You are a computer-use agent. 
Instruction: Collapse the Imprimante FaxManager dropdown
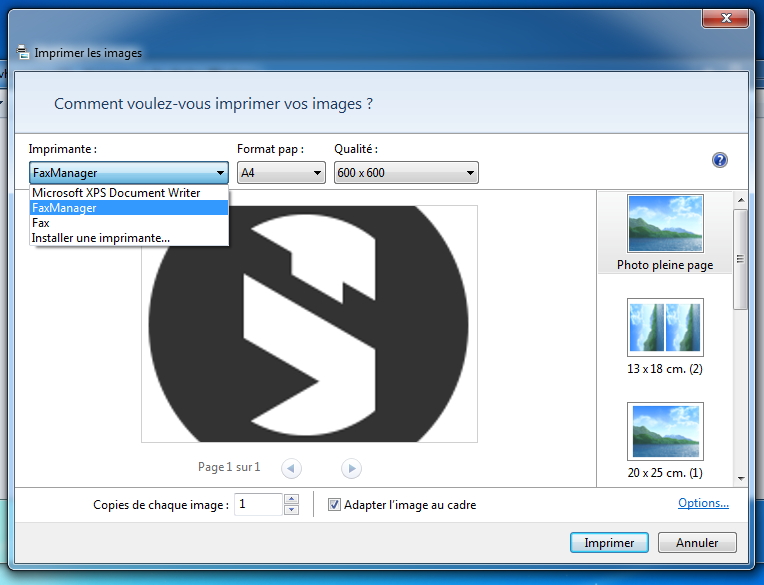220,173
